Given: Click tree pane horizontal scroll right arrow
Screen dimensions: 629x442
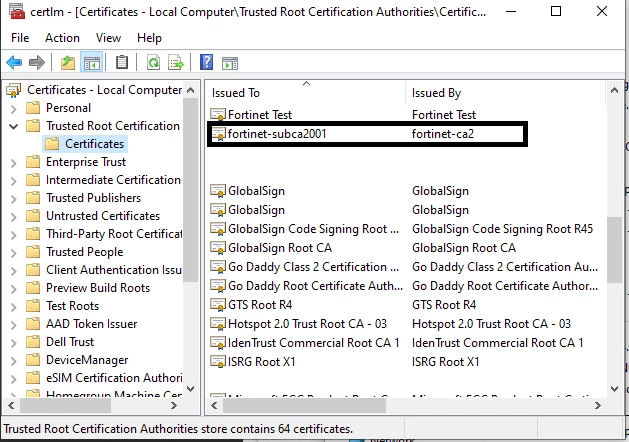Looking at the screenshot, I should (x=174, y=406).
